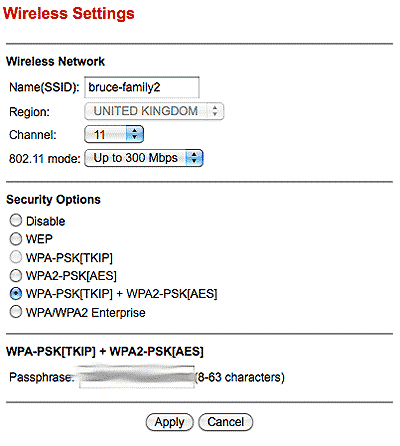The image size is (400, 446).
Task: Focus the Name(SSID) text field
Action: tap(142, 87)
